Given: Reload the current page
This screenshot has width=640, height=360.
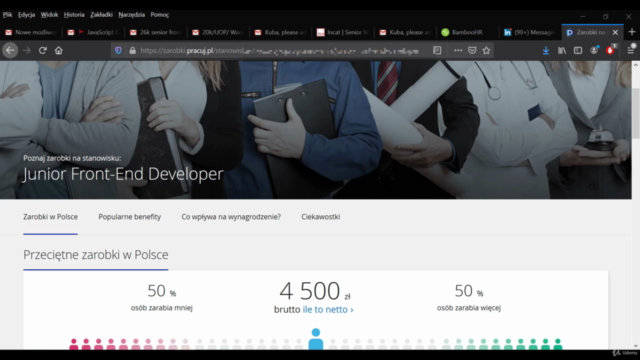Looking at the screenshot, I should click(x=42, y=51).
